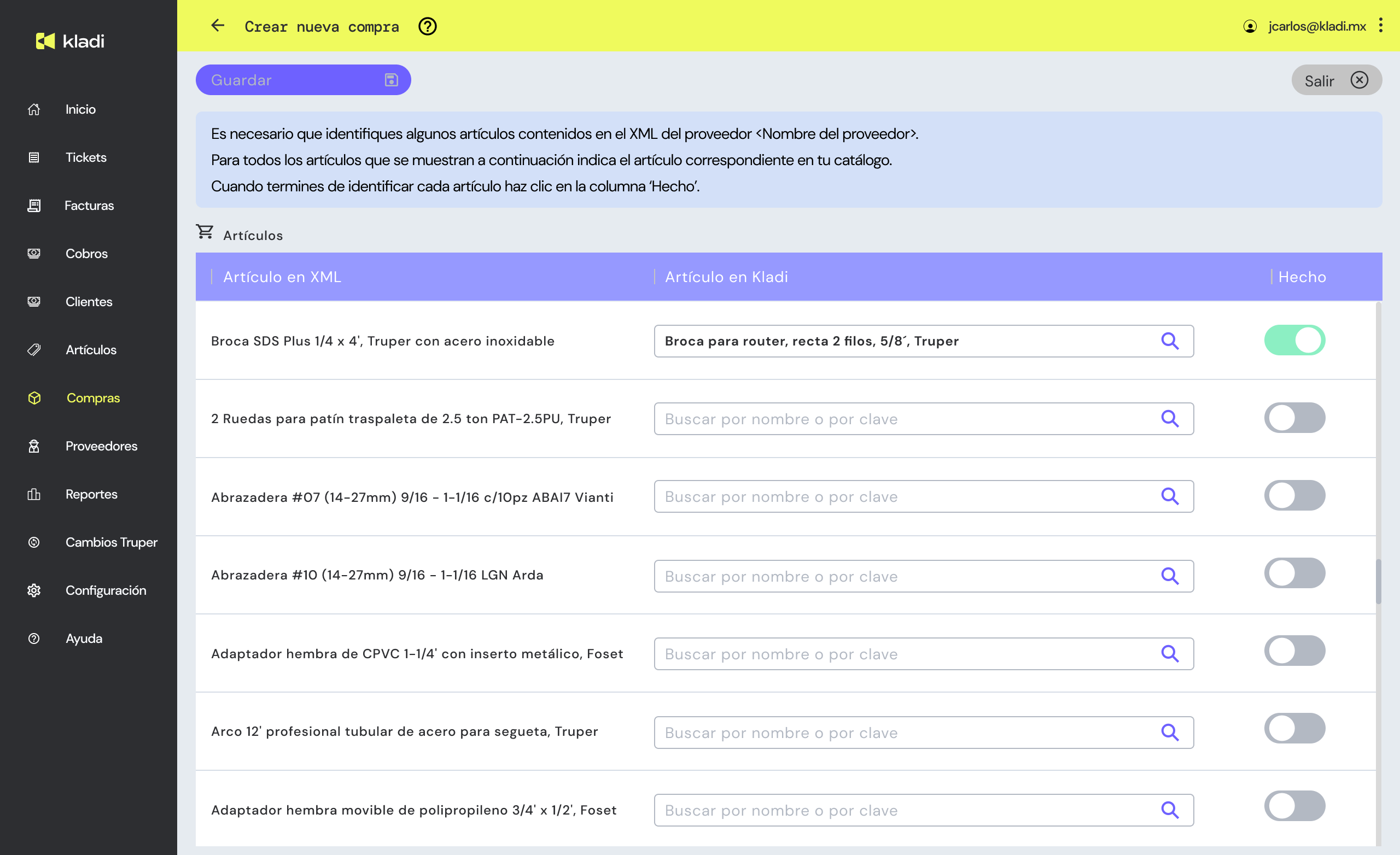Enable Hecho toggle for 2 Ruedas para patín
Viewport: 1400px width, 855px height.
coord(1294,418)
